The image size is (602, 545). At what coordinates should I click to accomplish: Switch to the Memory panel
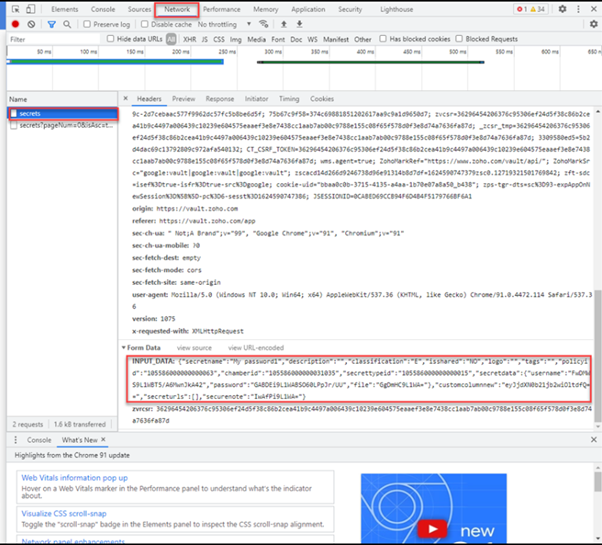(x=266, y=9)
